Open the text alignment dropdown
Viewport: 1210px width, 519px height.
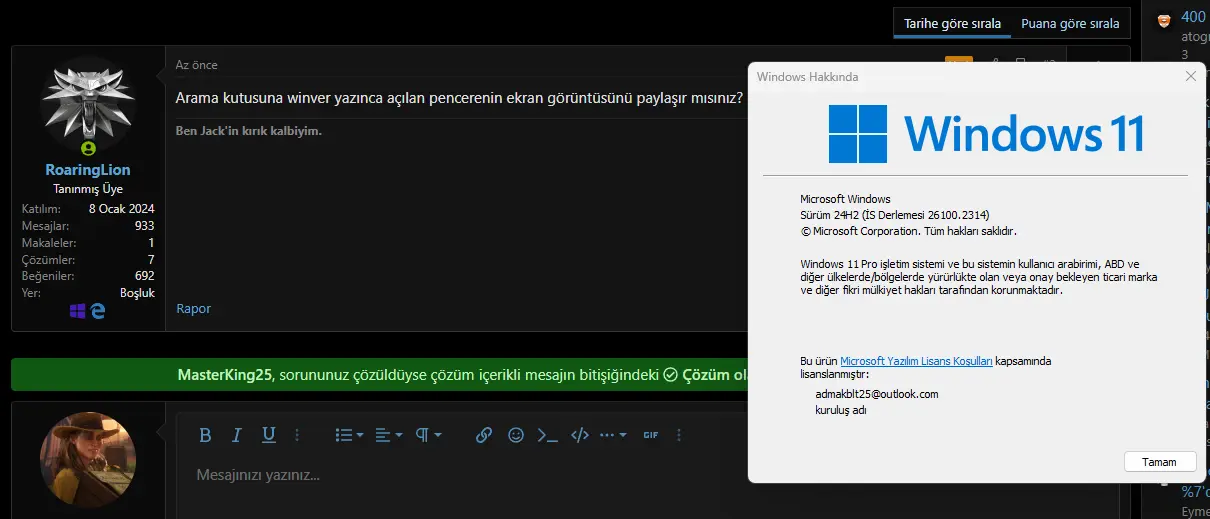coord(388,435)
